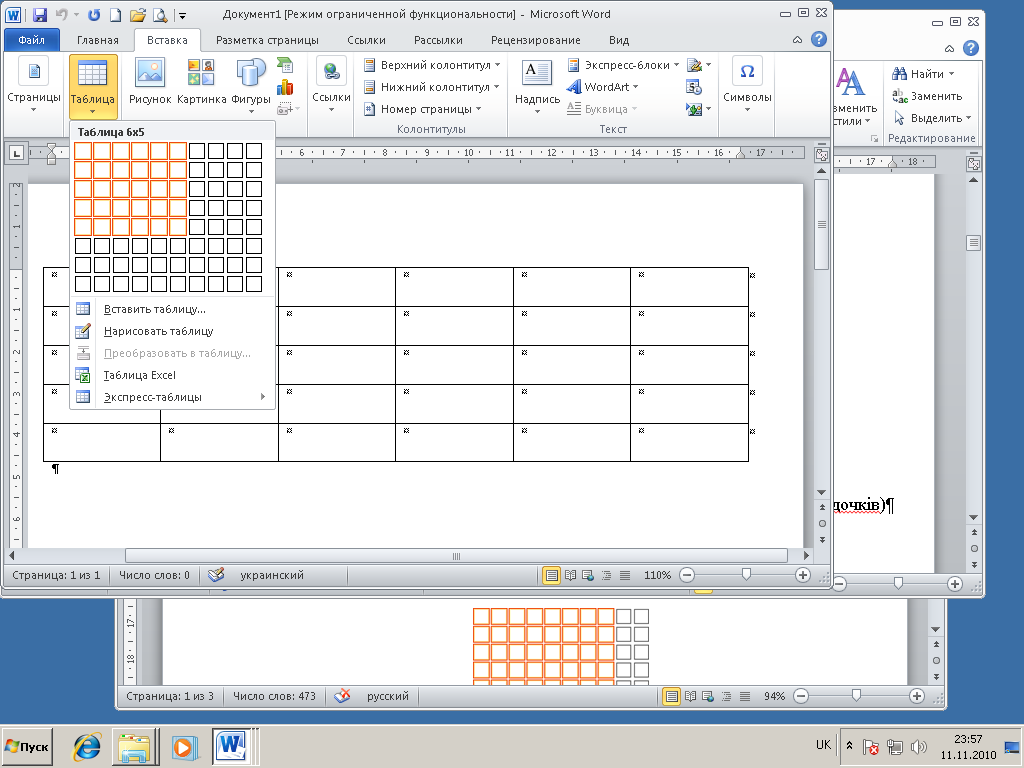Open Нижний колонтитул footer dropdown
The width and height of the screenshot is (1024, 768).
[432, 87]
